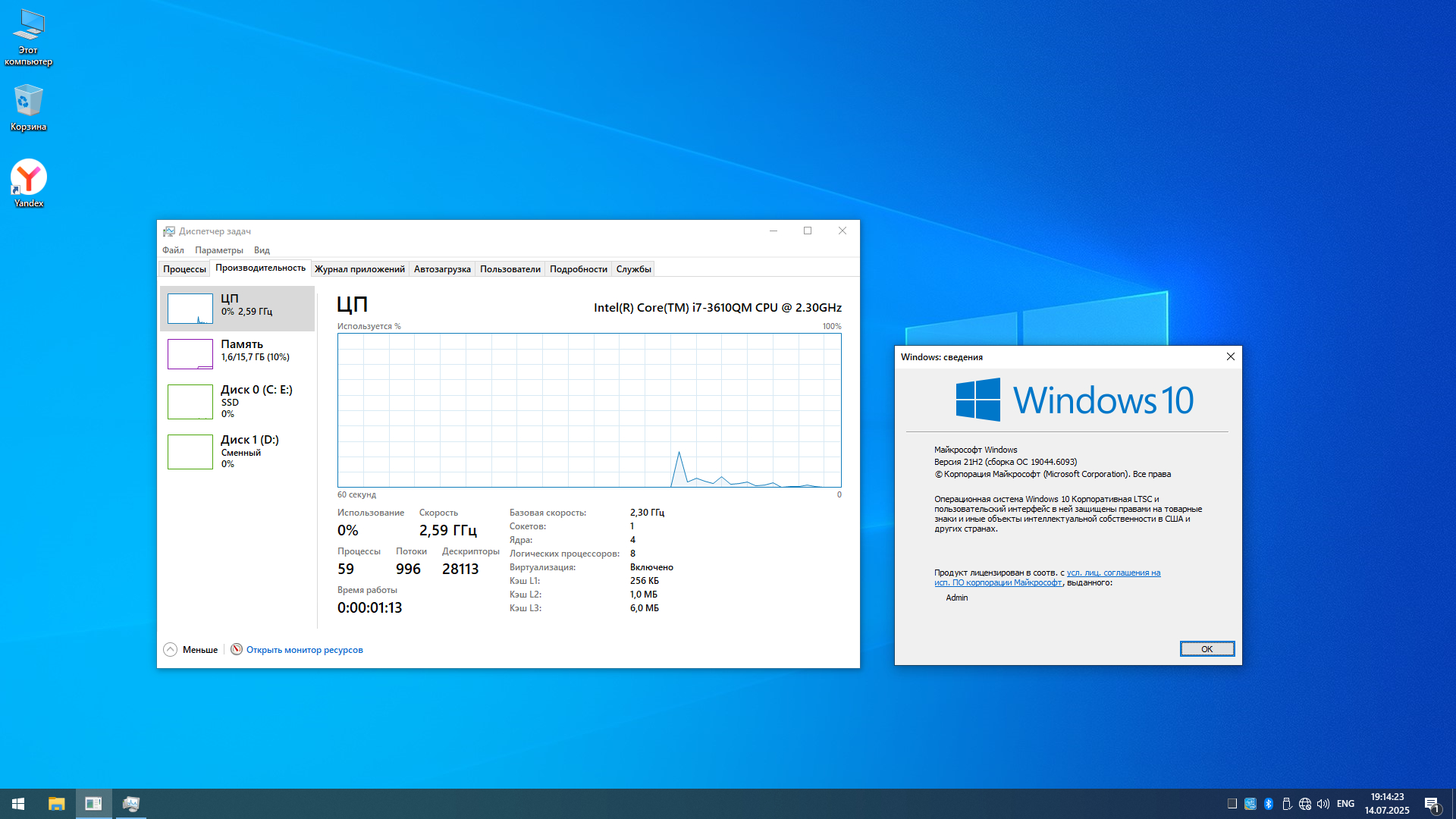Viewport: 1456px width, 819px height.
Task: Click the Windows Start button
Action: click(18, 804)
